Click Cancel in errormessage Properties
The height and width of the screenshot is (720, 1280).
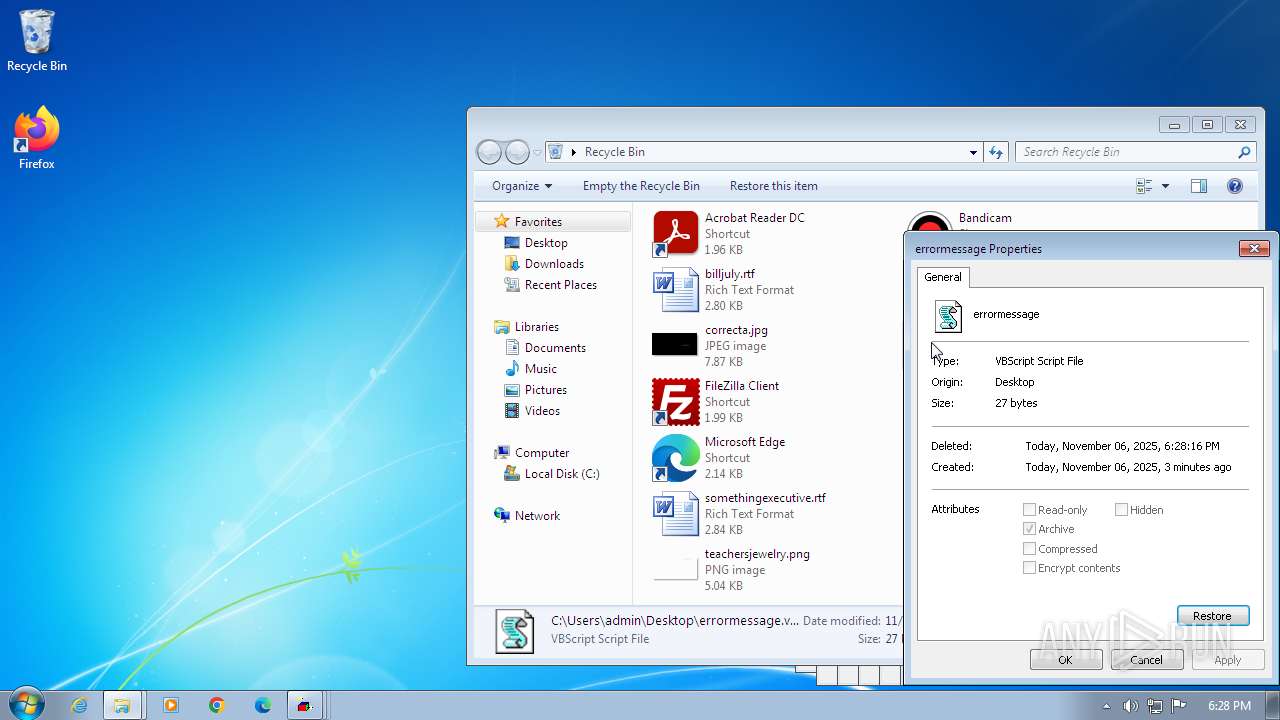click(1147, 660)
